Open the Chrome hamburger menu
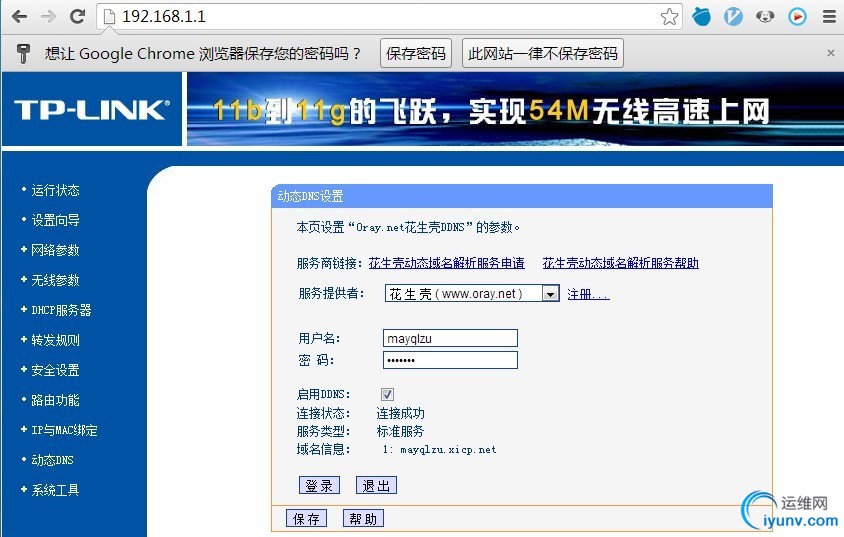The height and width of the screenshot is (537, 844). coord(829,17)
